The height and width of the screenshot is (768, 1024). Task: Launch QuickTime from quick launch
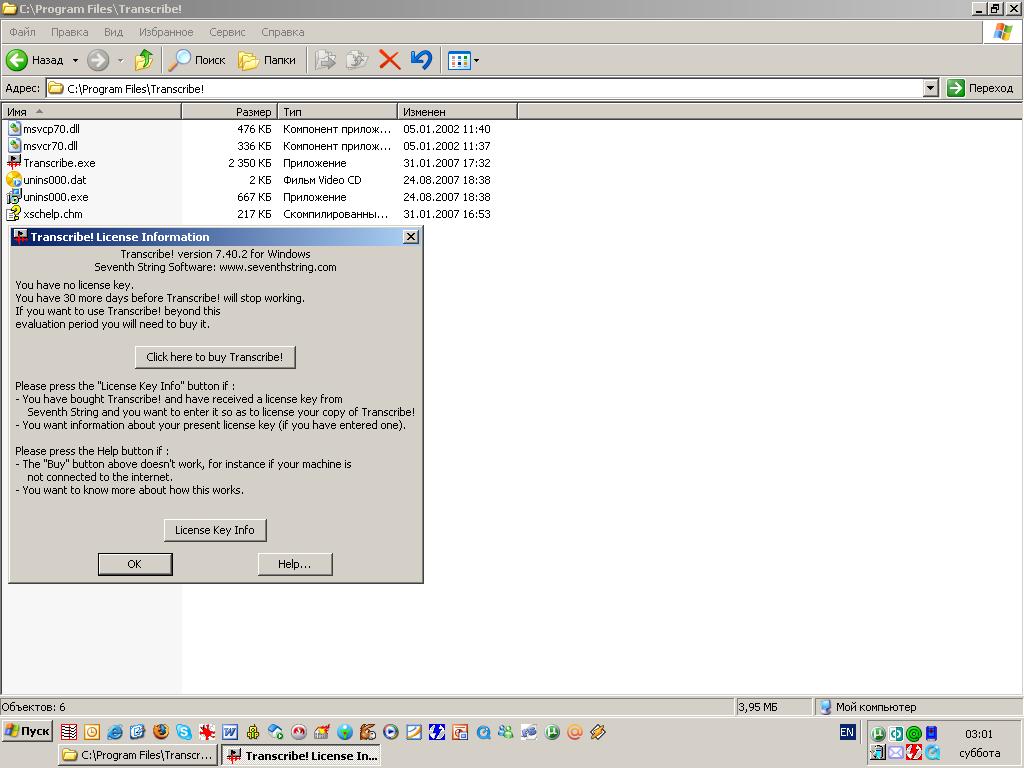tap(483, 732)
